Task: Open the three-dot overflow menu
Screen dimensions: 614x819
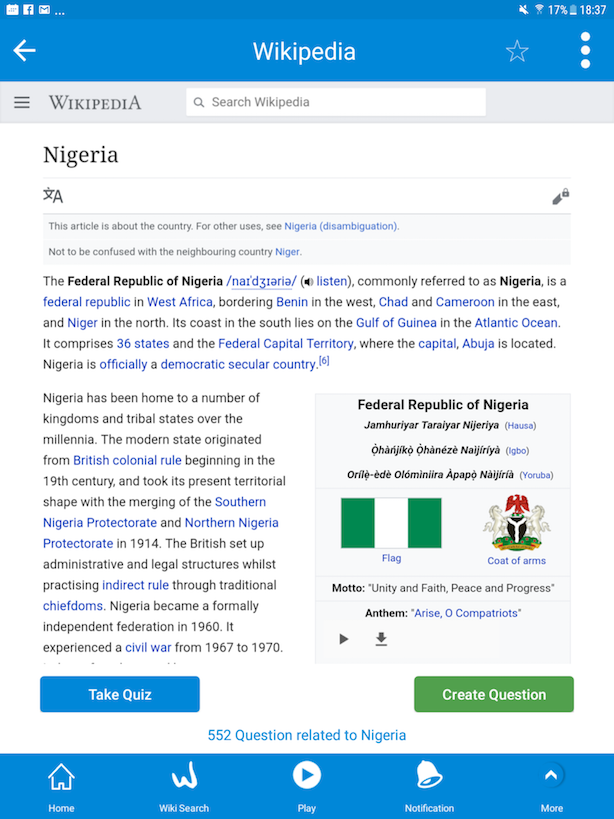Action: 585,51
